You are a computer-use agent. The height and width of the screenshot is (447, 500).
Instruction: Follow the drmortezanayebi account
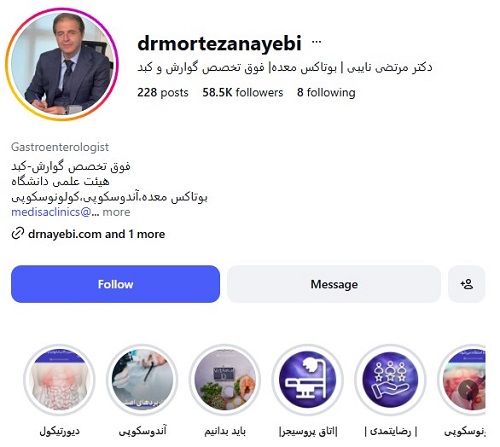(115, 284)
